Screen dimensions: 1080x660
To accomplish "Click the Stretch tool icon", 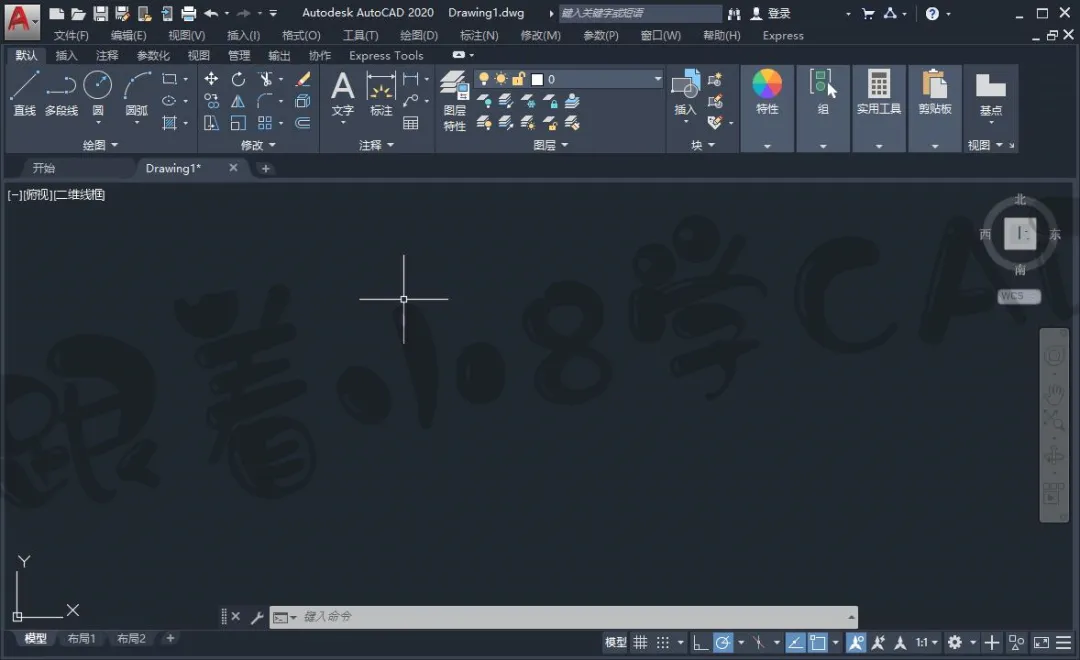I will tap(211, 123).
